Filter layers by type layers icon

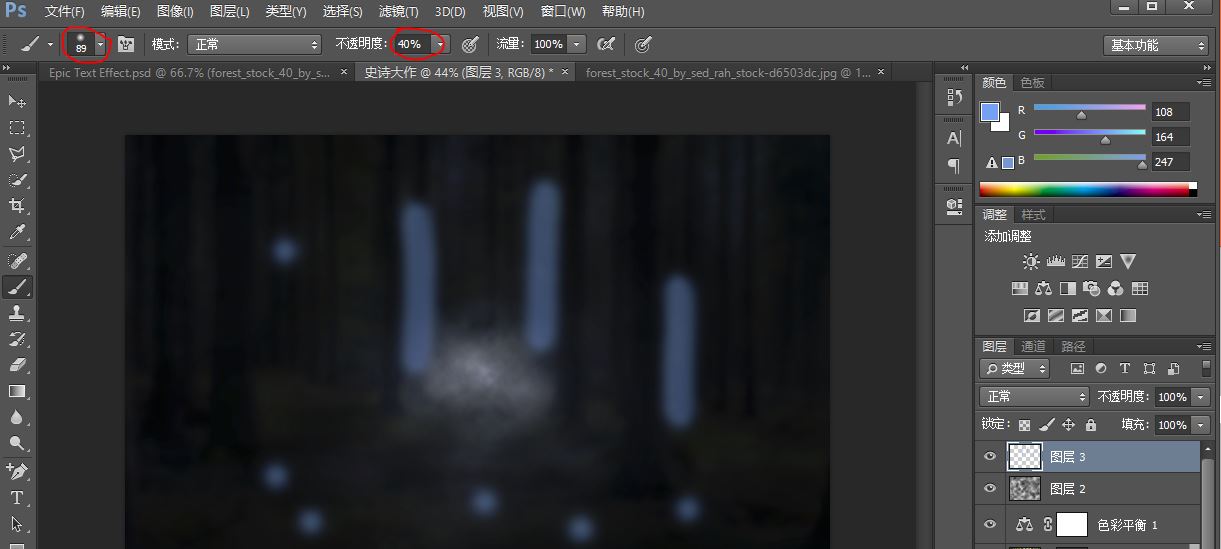coord(1125,368)
